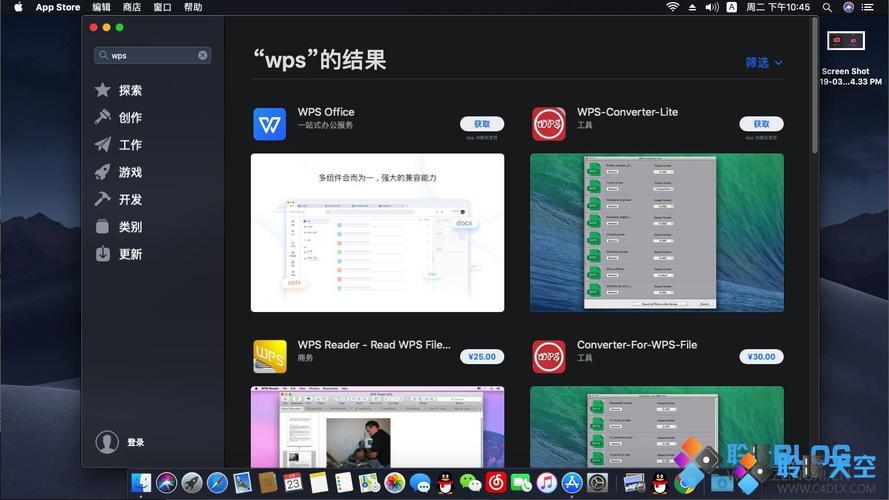Open the Apple menu

pos(18,7)
